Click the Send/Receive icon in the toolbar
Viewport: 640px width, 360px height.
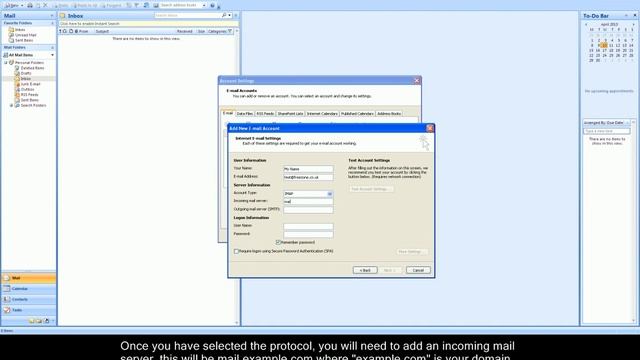[146, 5]
